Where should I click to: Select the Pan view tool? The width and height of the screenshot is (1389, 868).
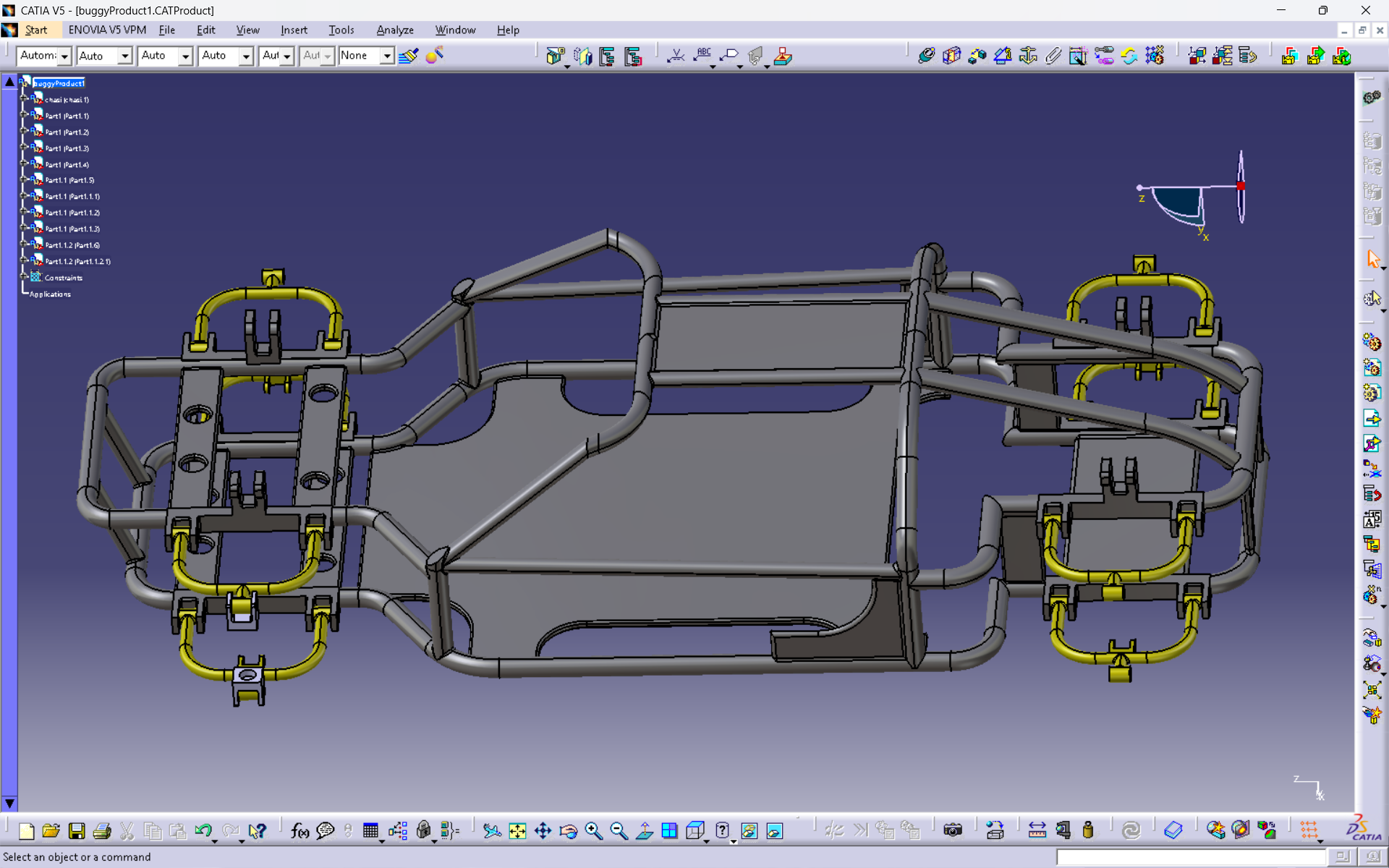pyautogui.click(x=543, y=830)
